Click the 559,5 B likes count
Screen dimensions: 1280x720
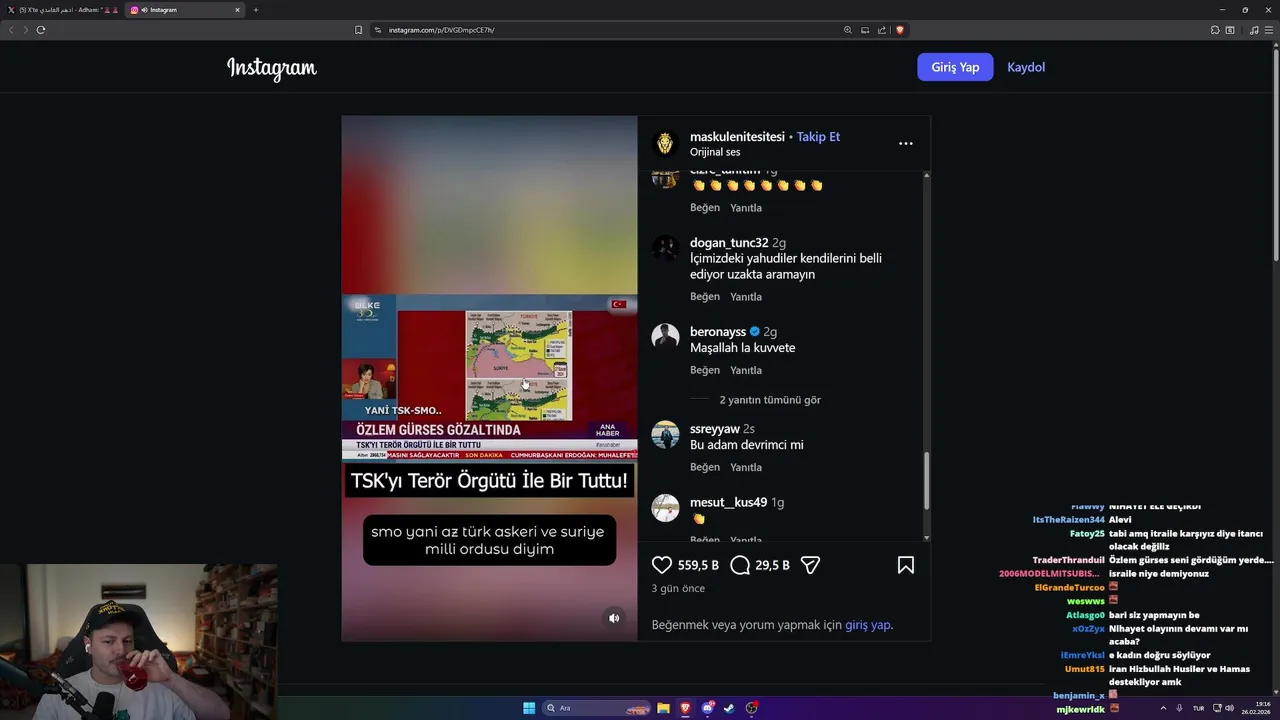[698, 566]
